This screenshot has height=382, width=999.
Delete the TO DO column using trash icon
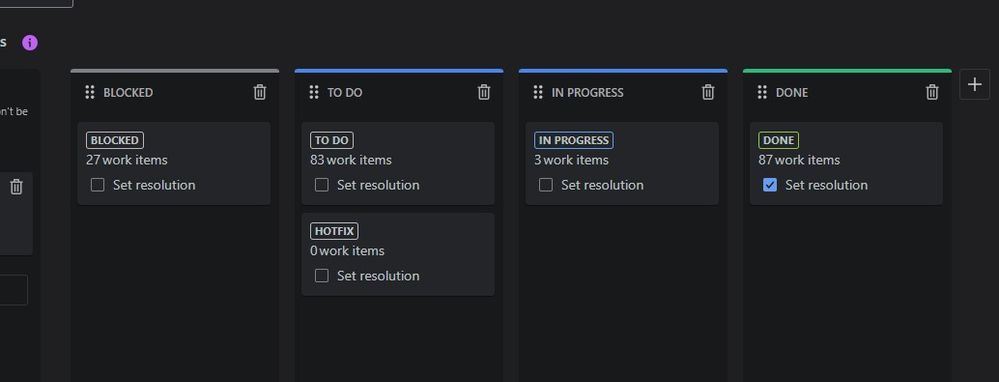pyautogui.click(x=484, y=92)
